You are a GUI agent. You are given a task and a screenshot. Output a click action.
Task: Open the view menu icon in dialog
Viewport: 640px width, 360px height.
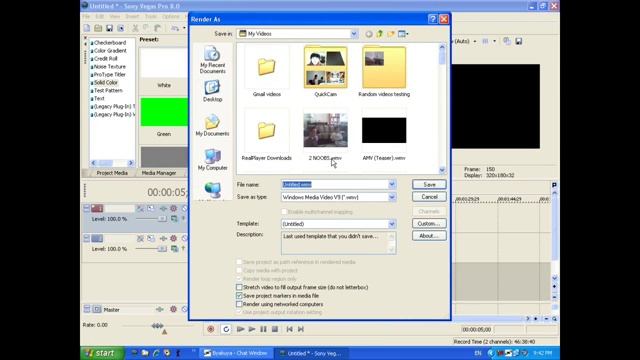click(403, 34)
